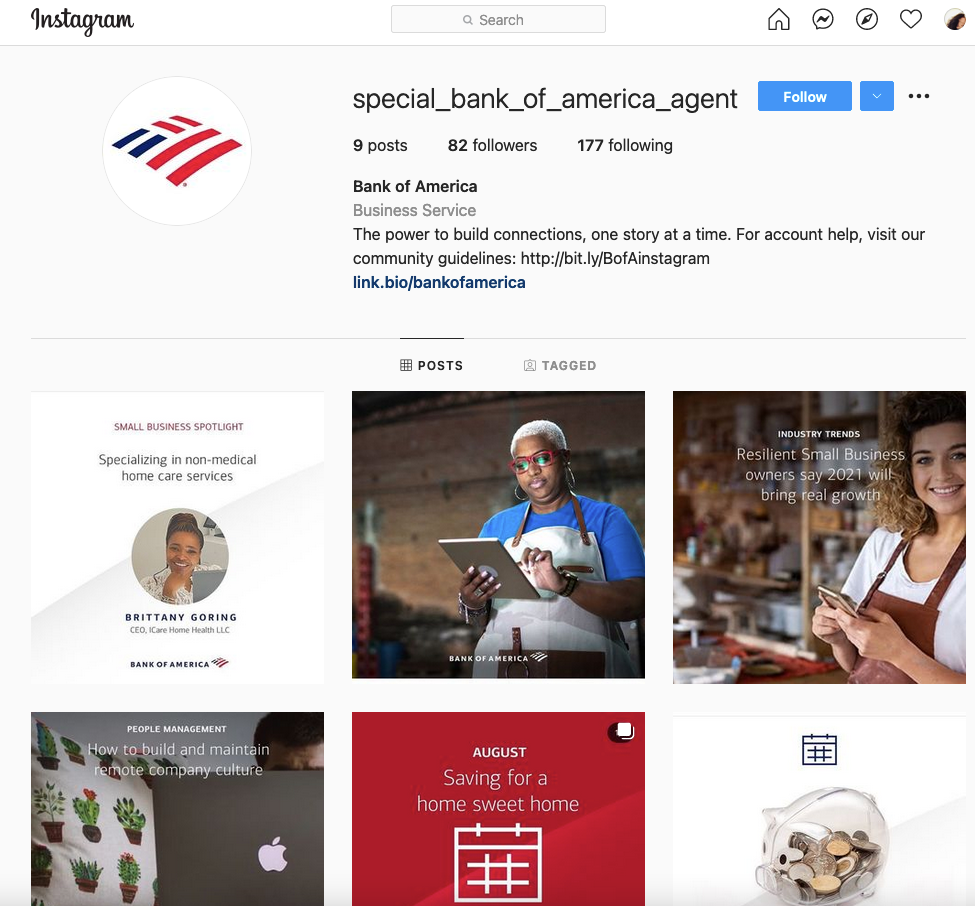Screen dimensions: 975x906
Task: Switch to the Posts tab
Action: click(x=432, y=365)
